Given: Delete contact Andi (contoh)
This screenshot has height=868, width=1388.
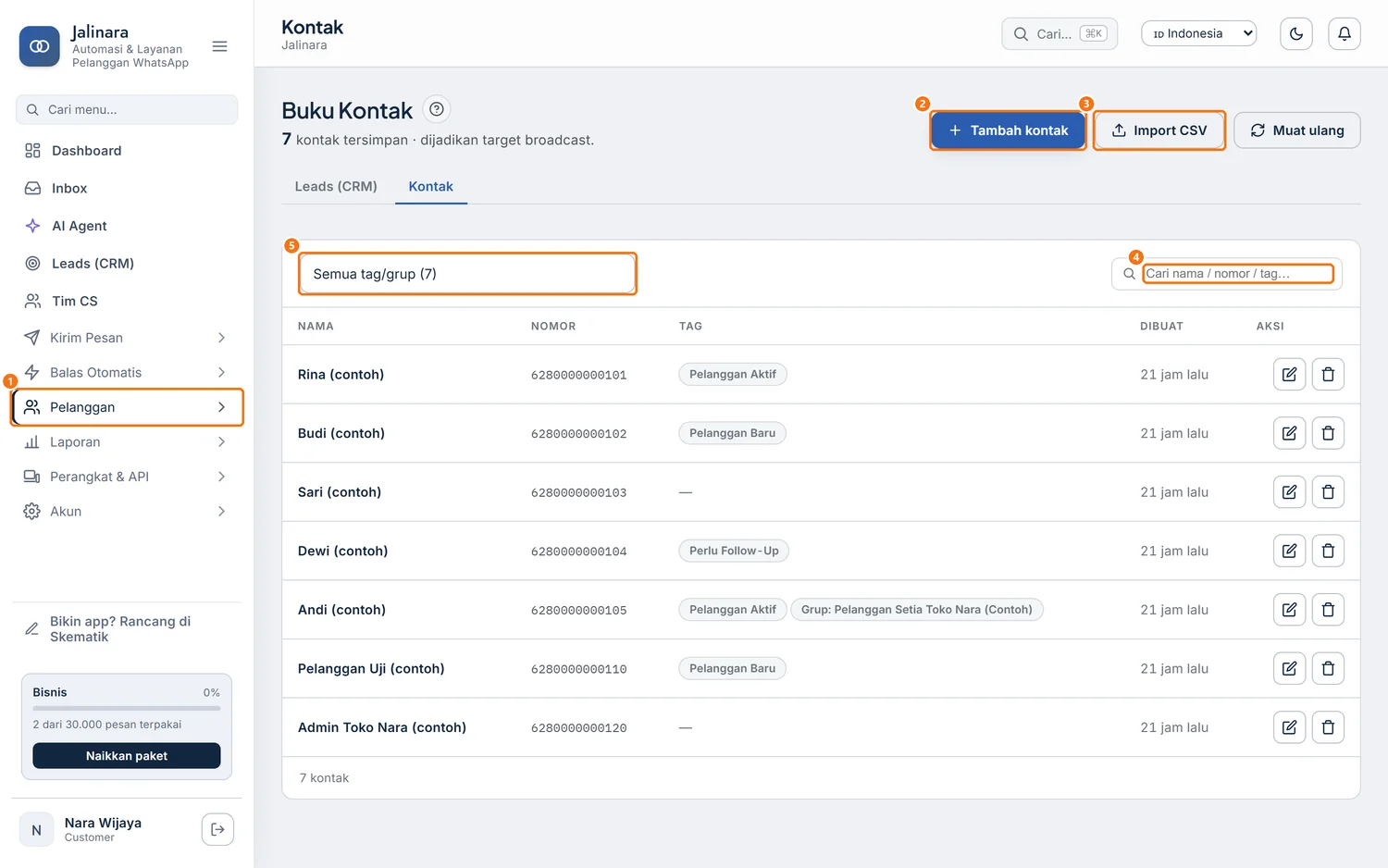Looking at the screenshot, I should coord(1328,610).
